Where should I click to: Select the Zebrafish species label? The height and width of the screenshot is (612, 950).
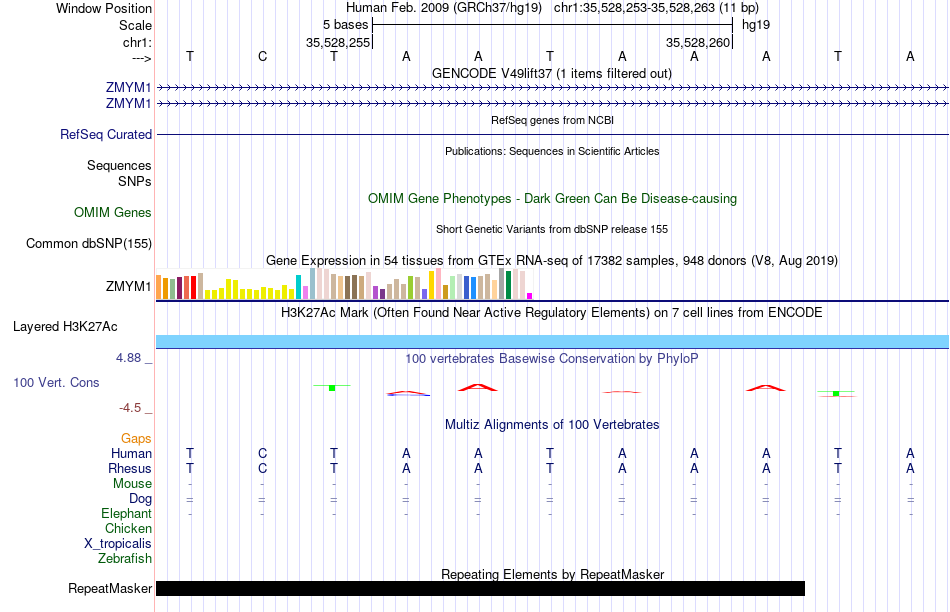click(125, 558)
